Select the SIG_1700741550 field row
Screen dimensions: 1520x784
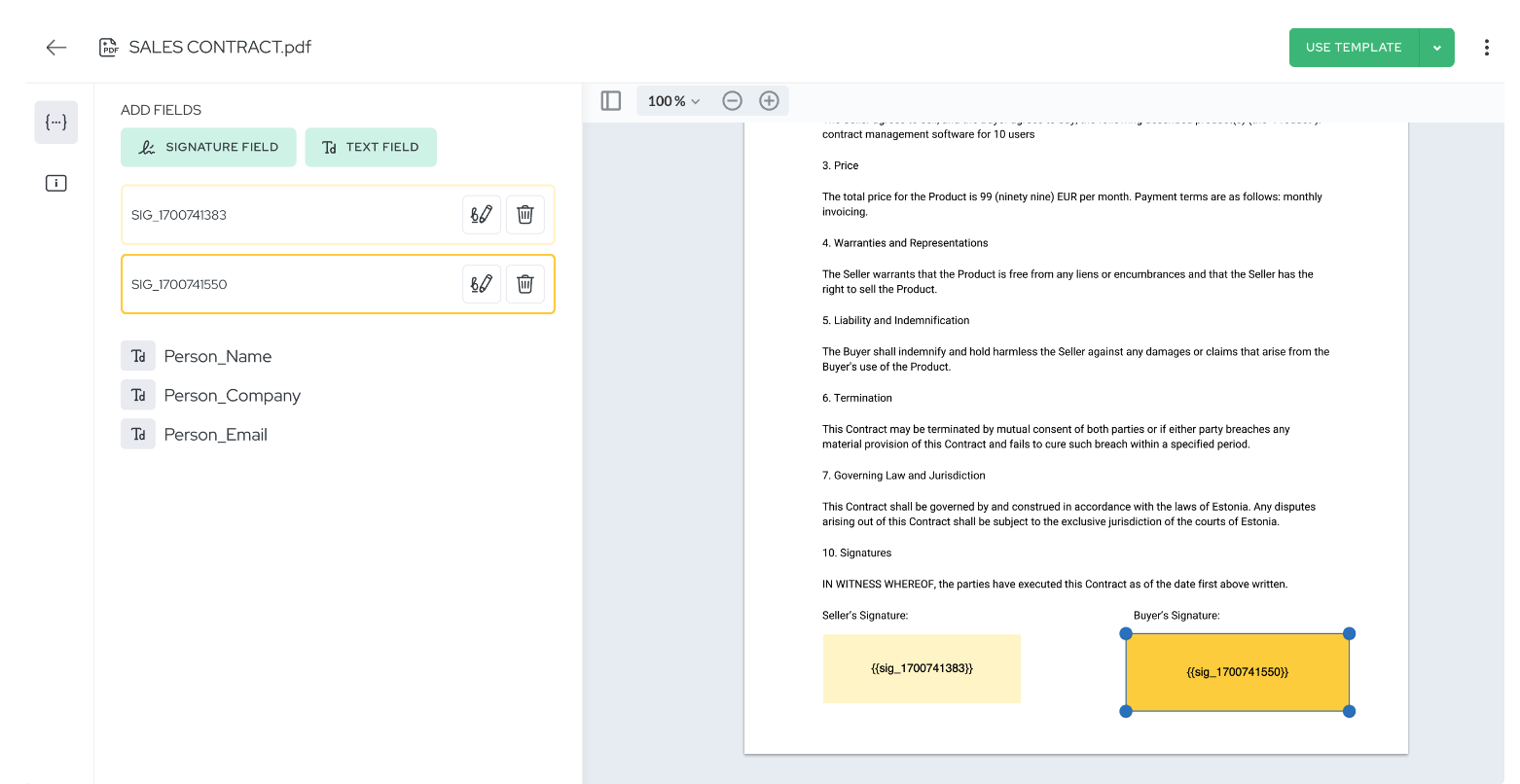point(338,284)
